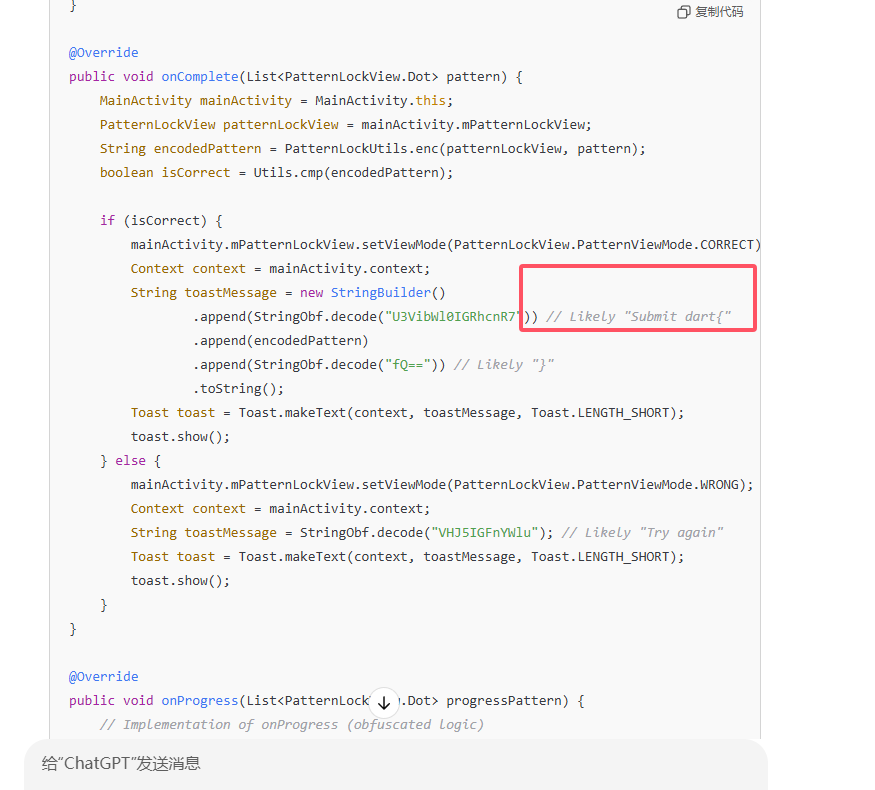Click the scroll-to-bottom down arrow button
Image resolution: width=875 pixels, height=790 pixels.
tap(384, 703)
